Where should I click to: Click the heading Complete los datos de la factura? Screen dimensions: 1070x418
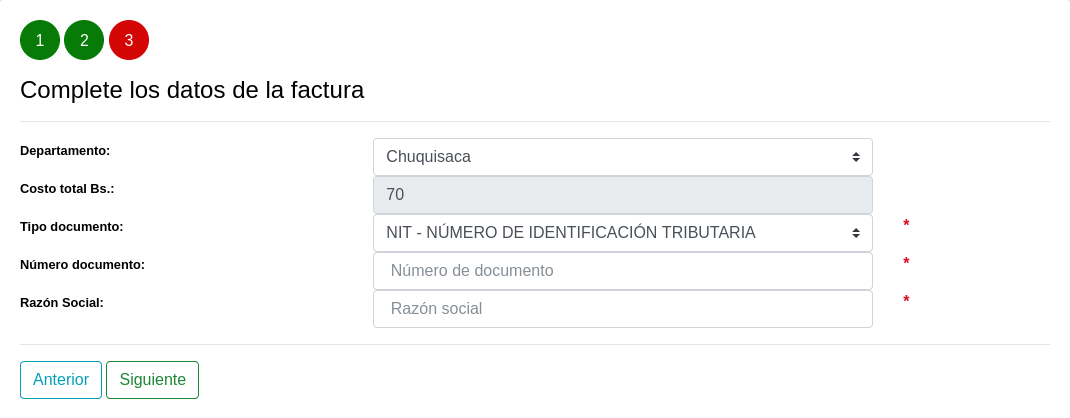[192, 90]
